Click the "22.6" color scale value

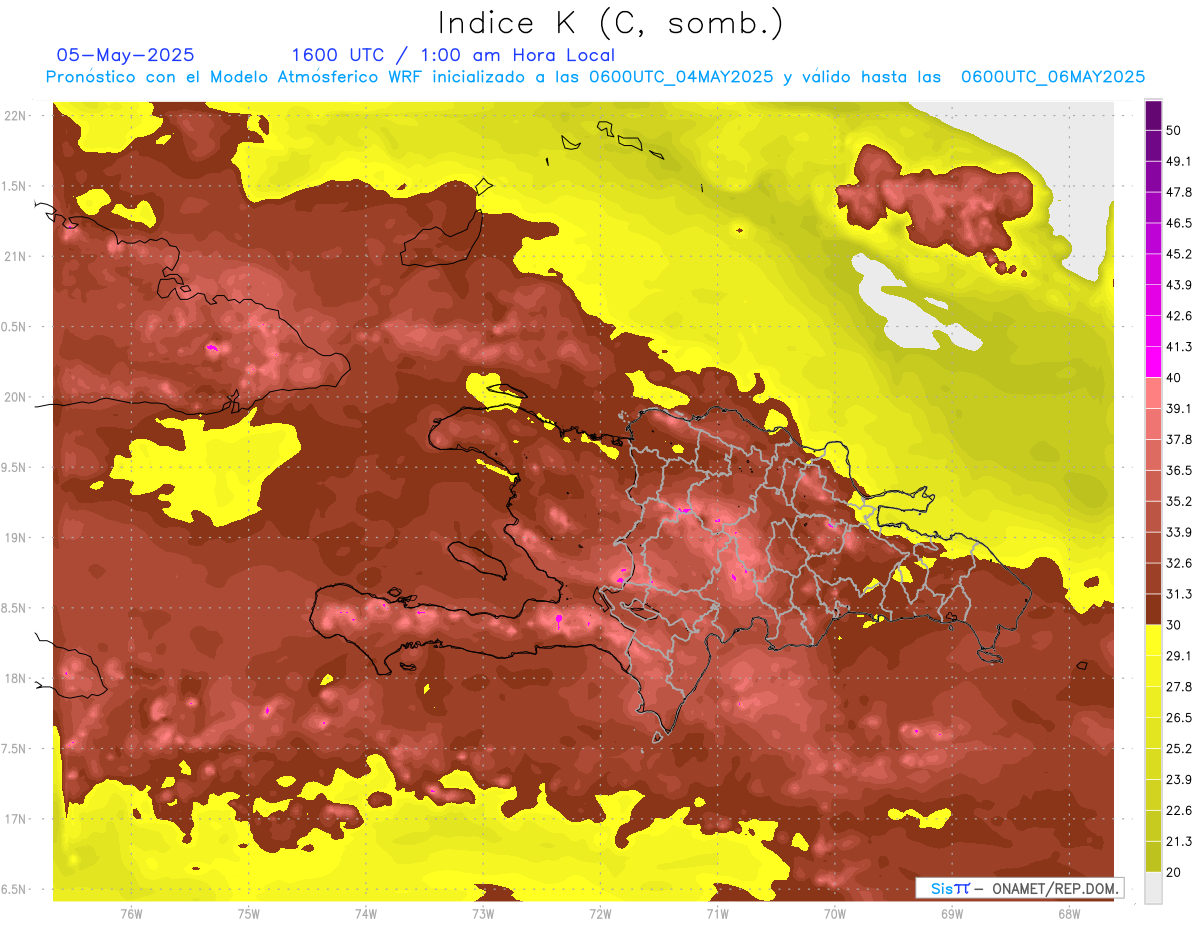(x=1179, y=811)
